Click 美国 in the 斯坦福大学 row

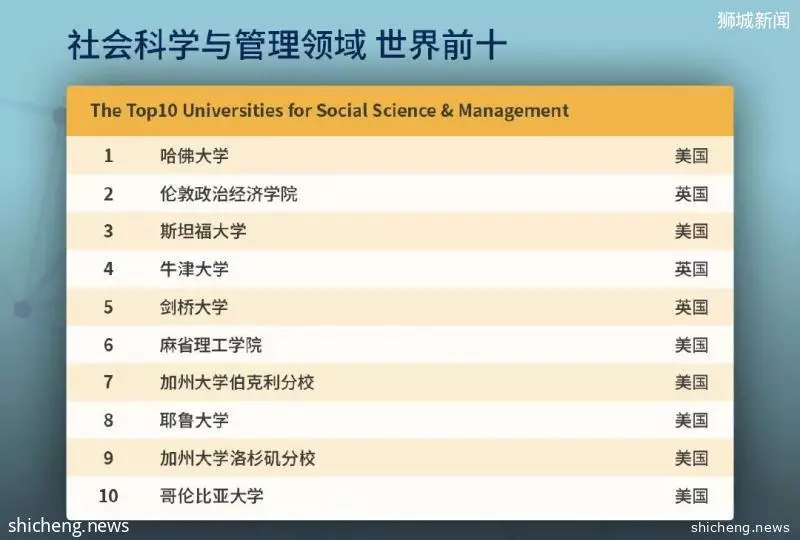click(x=691, y=231)
